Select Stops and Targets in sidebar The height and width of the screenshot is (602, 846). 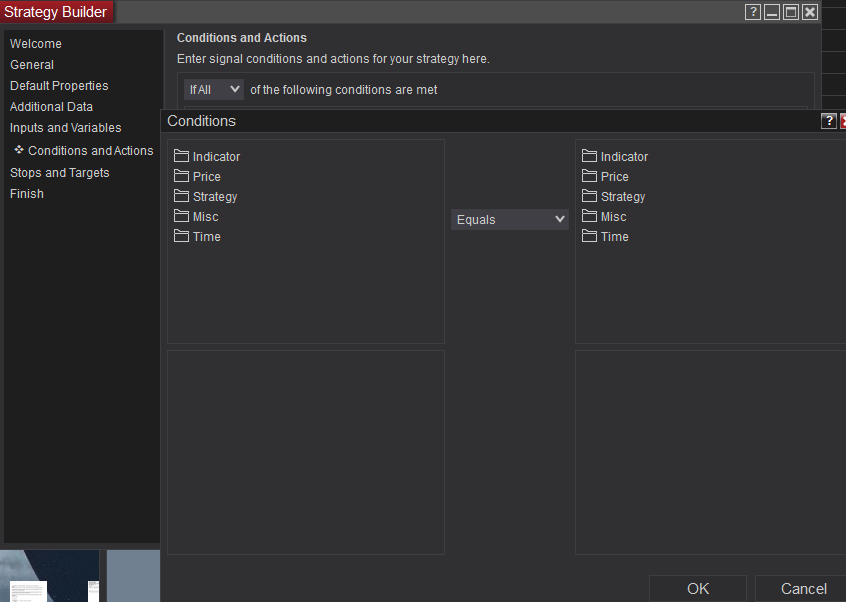tap(59, 173)
